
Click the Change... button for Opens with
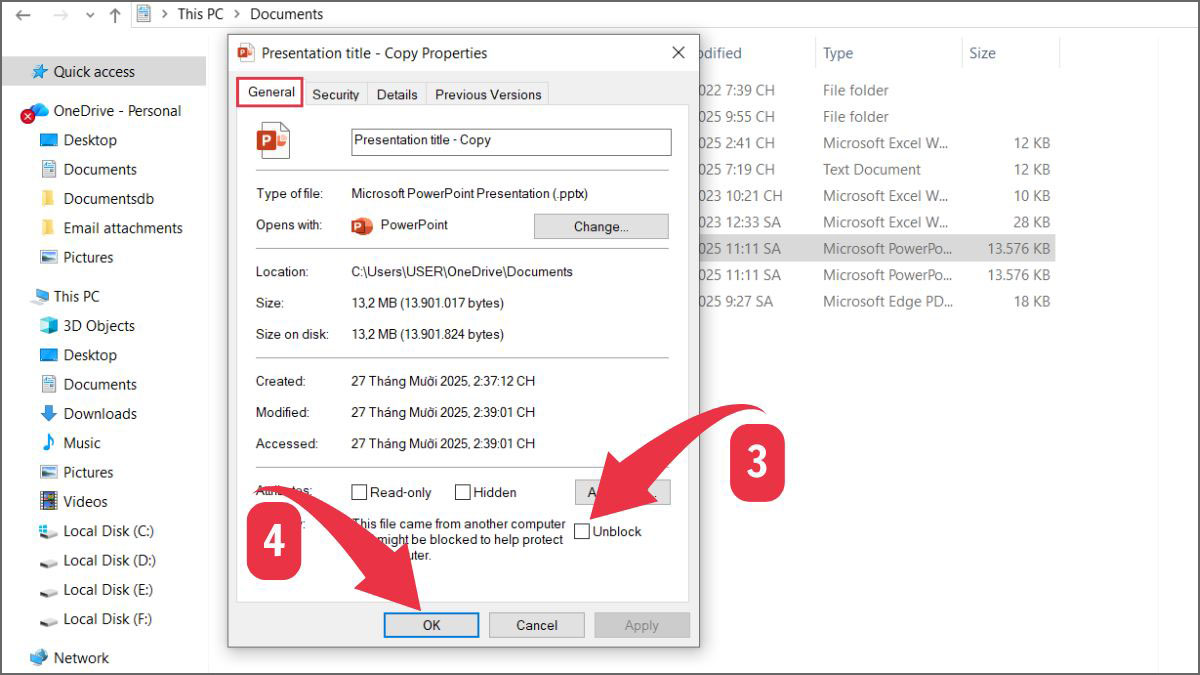600,226
